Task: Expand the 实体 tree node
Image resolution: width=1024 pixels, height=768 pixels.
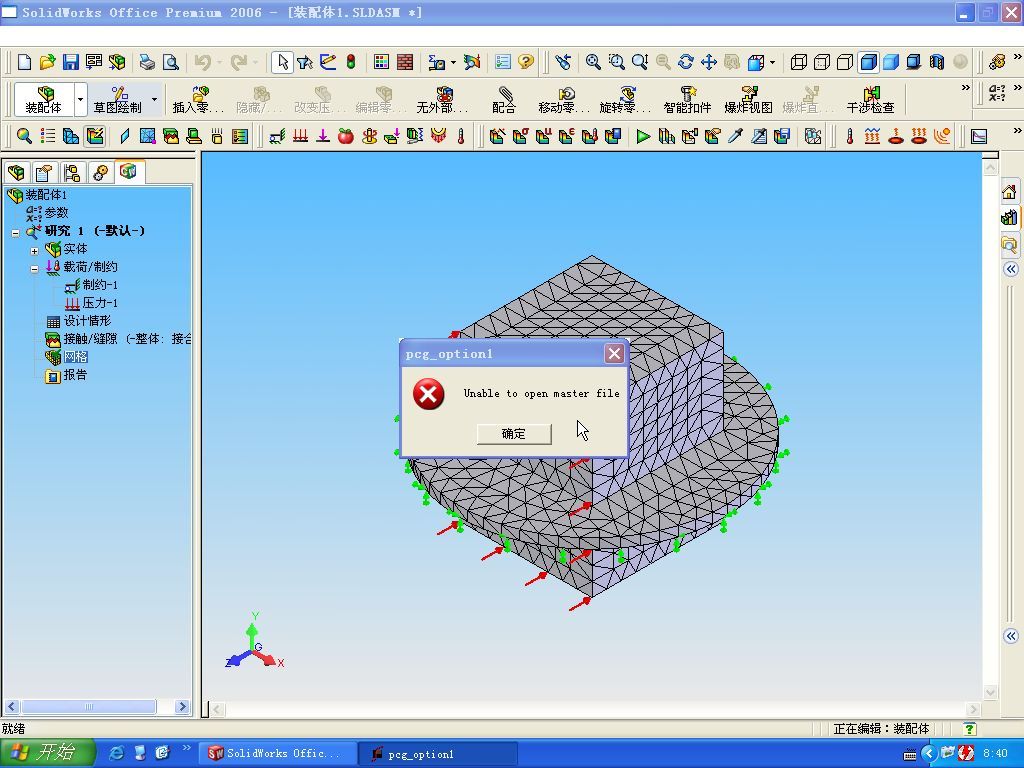Action: click(x=34, y=250)
